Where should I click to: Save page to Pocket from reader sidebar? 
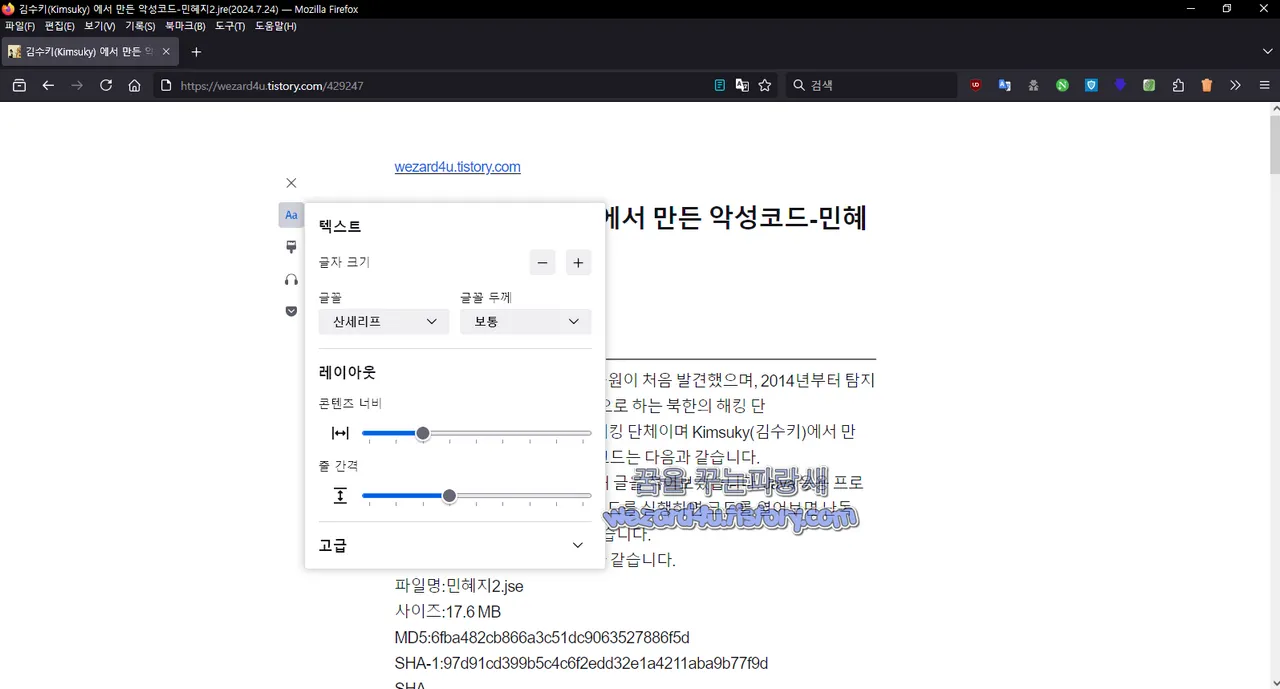tap(291, 311)
